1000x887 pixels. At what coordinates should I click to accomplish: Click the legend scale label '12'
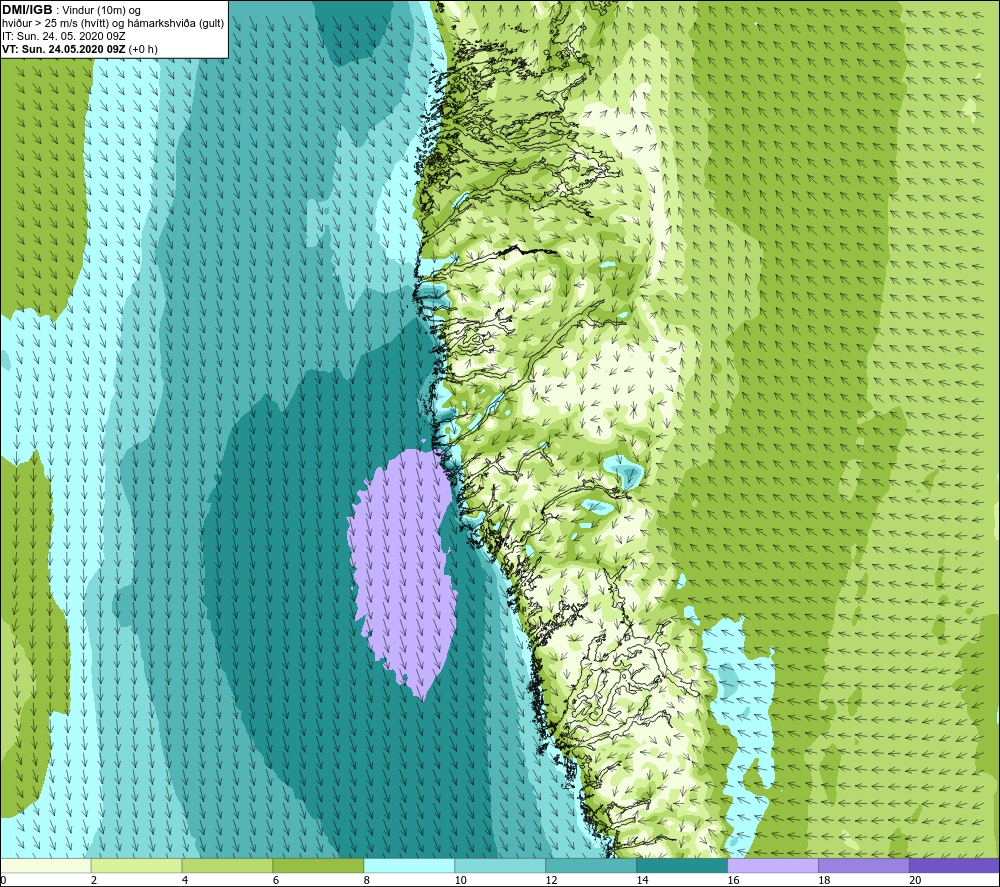552,880
